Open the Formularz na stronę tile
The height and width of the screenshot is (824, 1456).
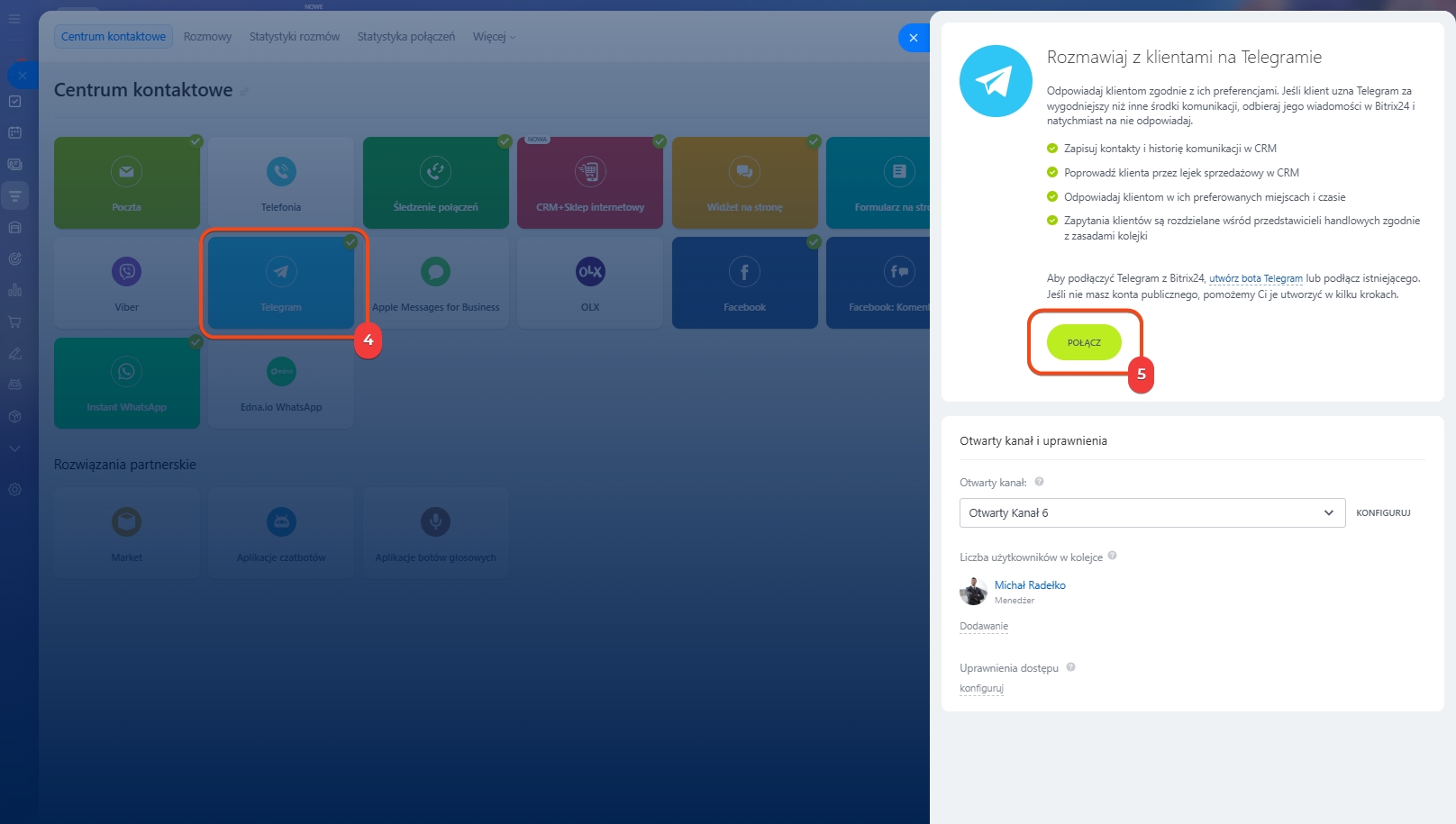[878, 183]
